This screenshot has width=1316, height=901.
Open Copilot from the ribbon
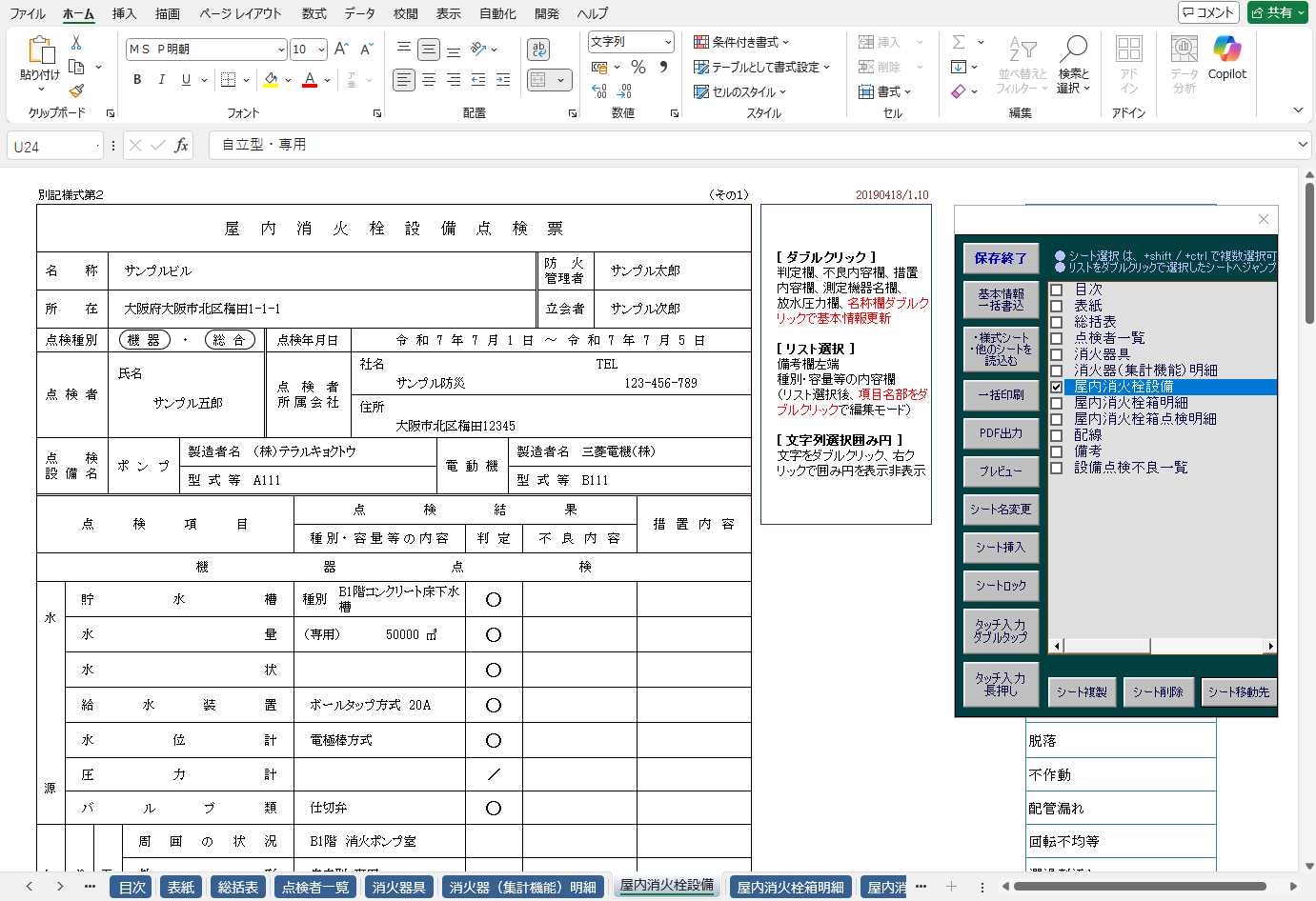[x=1226, y=57]
